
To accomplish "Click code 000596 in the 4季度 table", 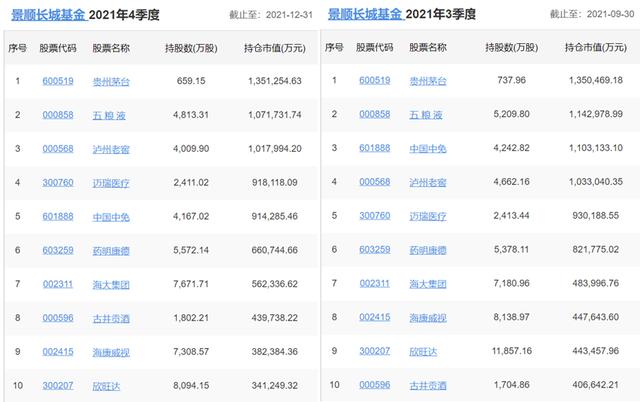I will click(x=58, y=318).
